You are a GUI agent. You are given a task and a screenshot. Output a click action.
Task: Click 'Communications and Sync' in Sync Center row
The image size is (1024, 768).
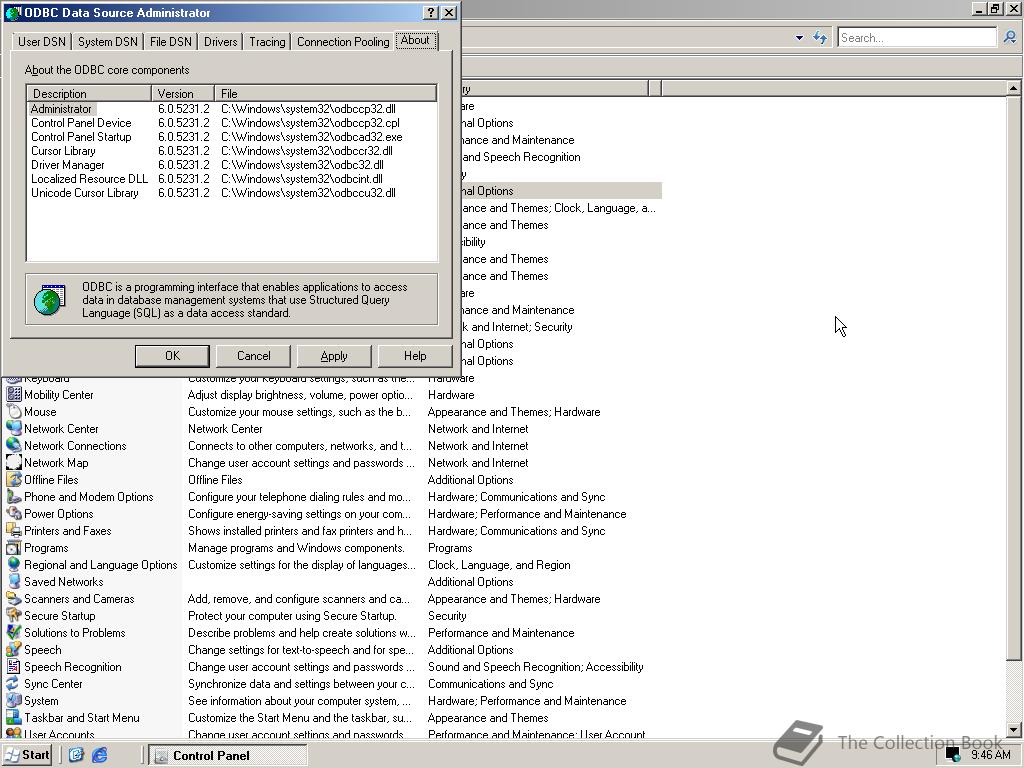pyautogui.click(x=490, y=684)
